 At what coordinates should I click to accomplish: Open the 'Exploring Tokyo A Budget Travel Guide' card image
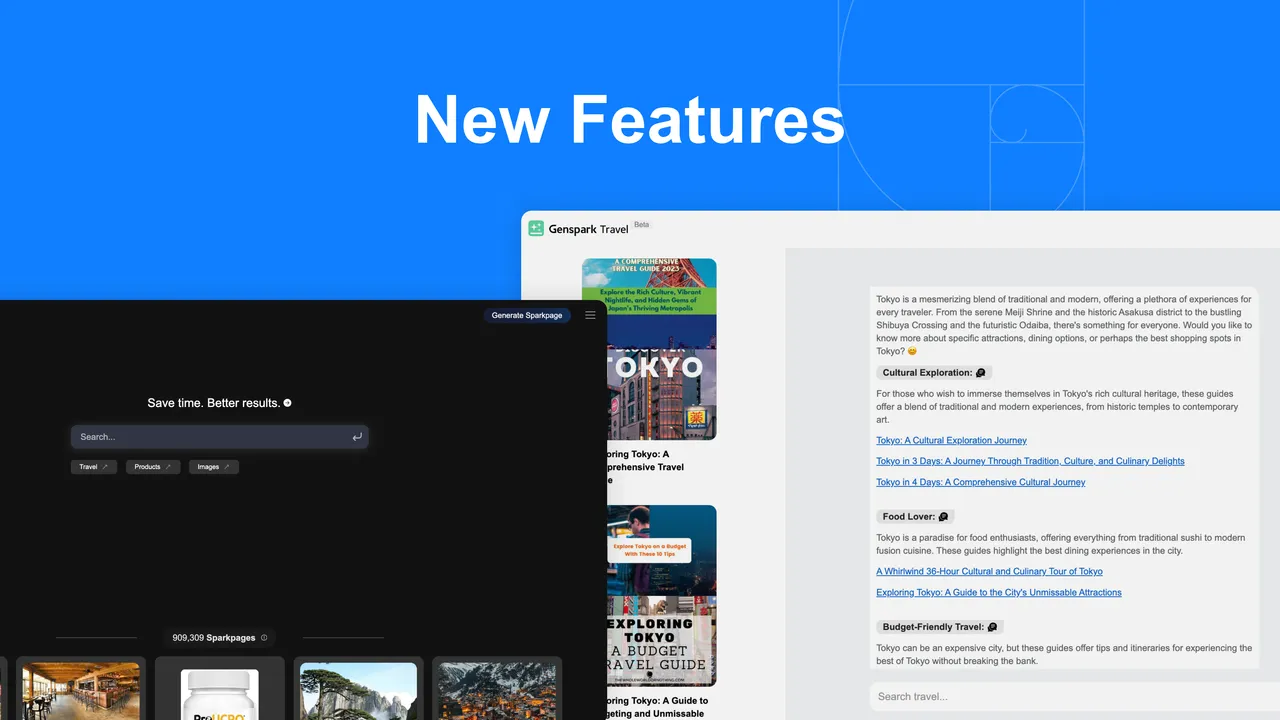click(x=661, y=595)
